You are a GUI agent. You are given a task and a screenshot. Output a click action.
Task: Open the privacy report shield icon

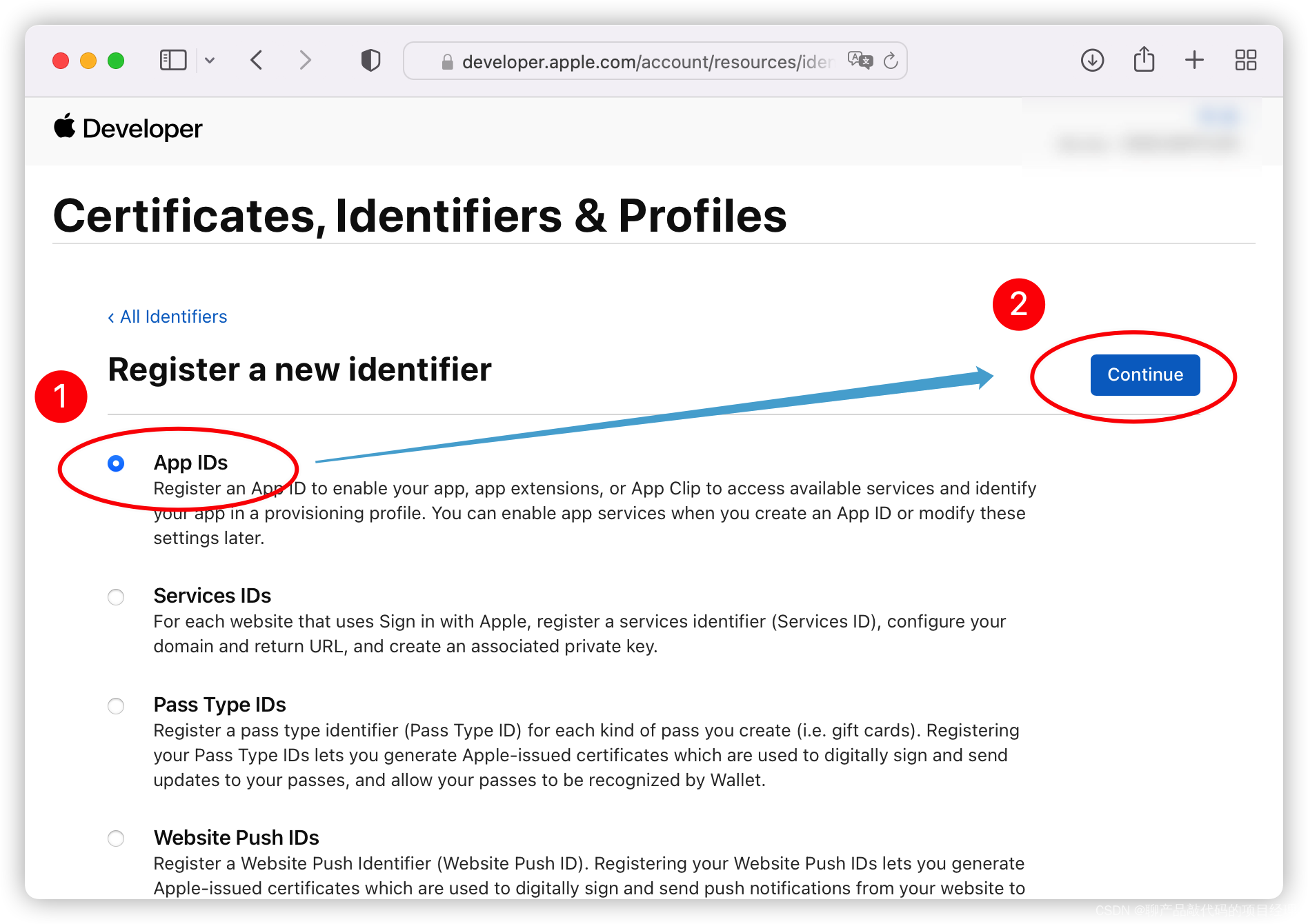370,61
